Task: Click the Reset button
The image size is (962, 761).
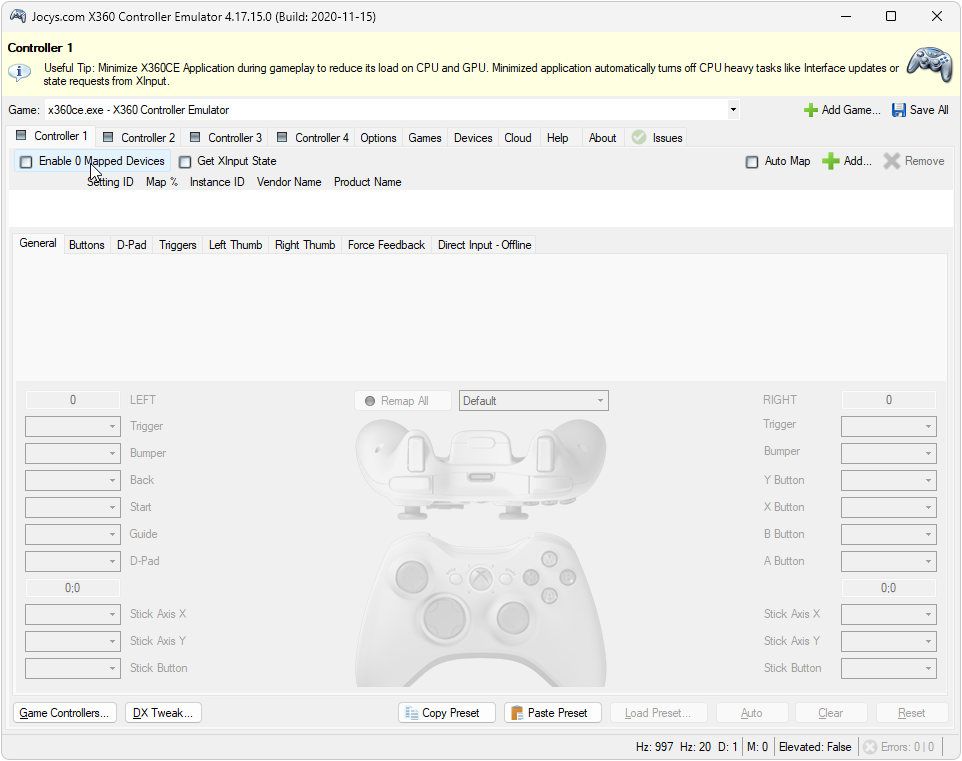Action: tap(911, 713)
